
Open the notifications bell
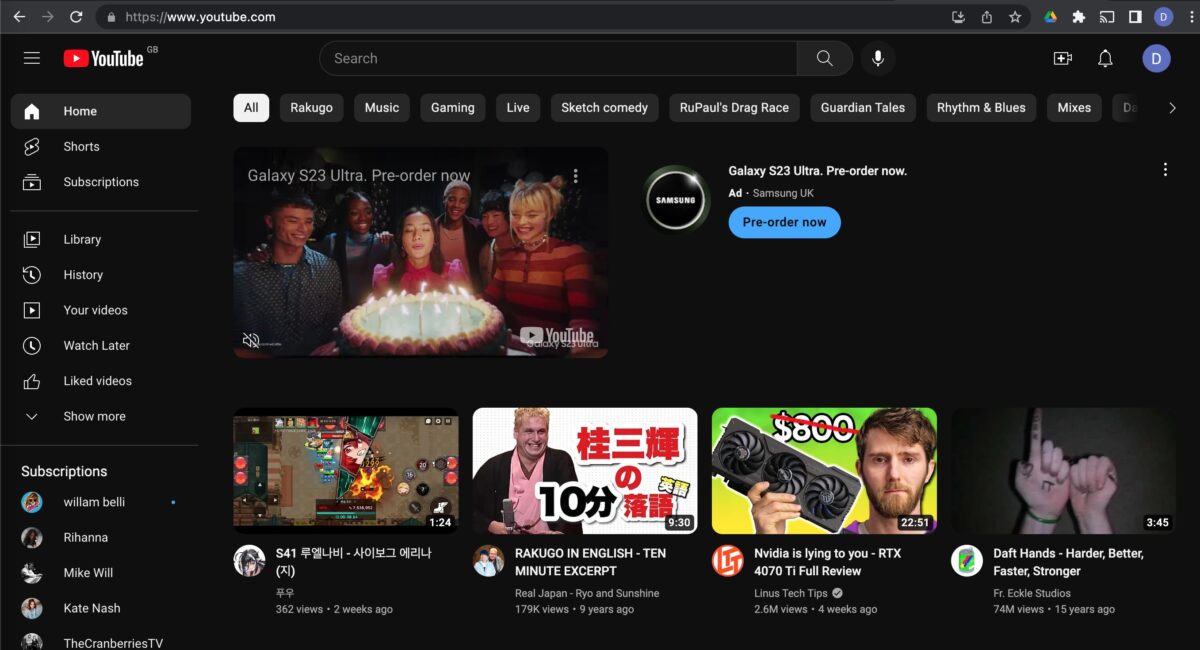click(1105, 58)
